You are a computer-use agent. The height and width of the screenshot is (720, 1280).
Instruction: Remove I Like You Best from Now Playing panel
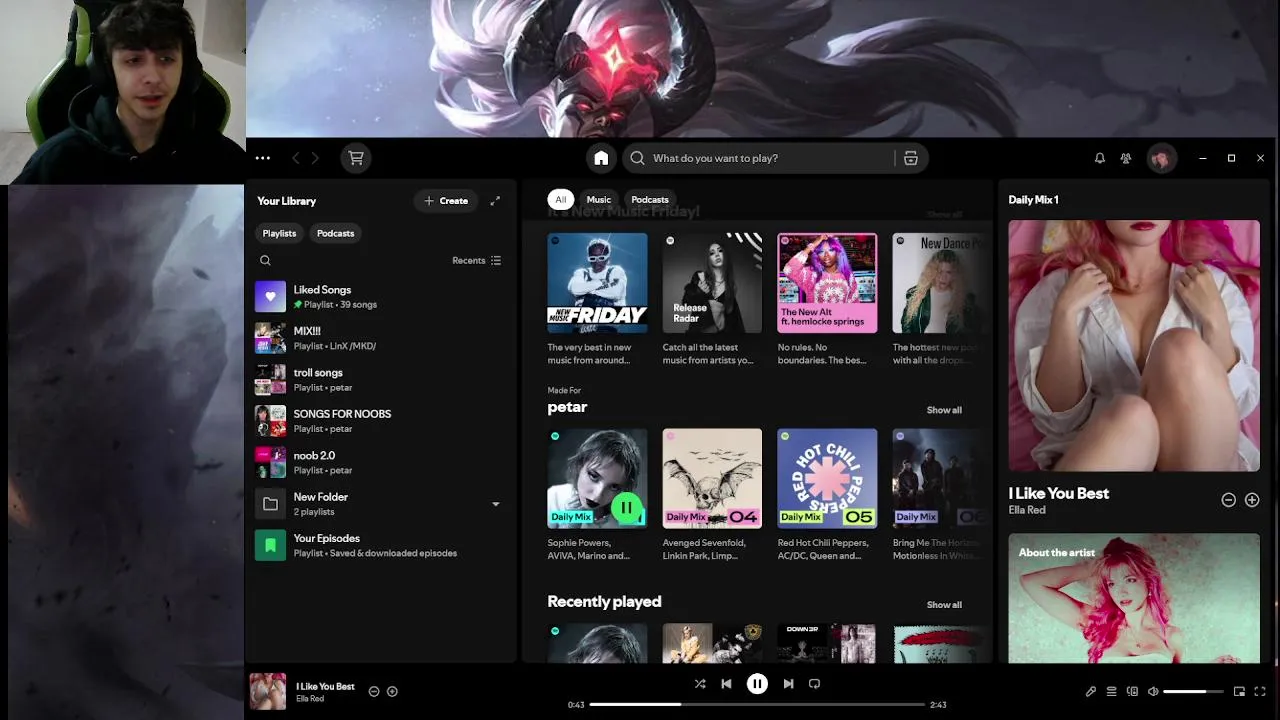click(1228, 499)
